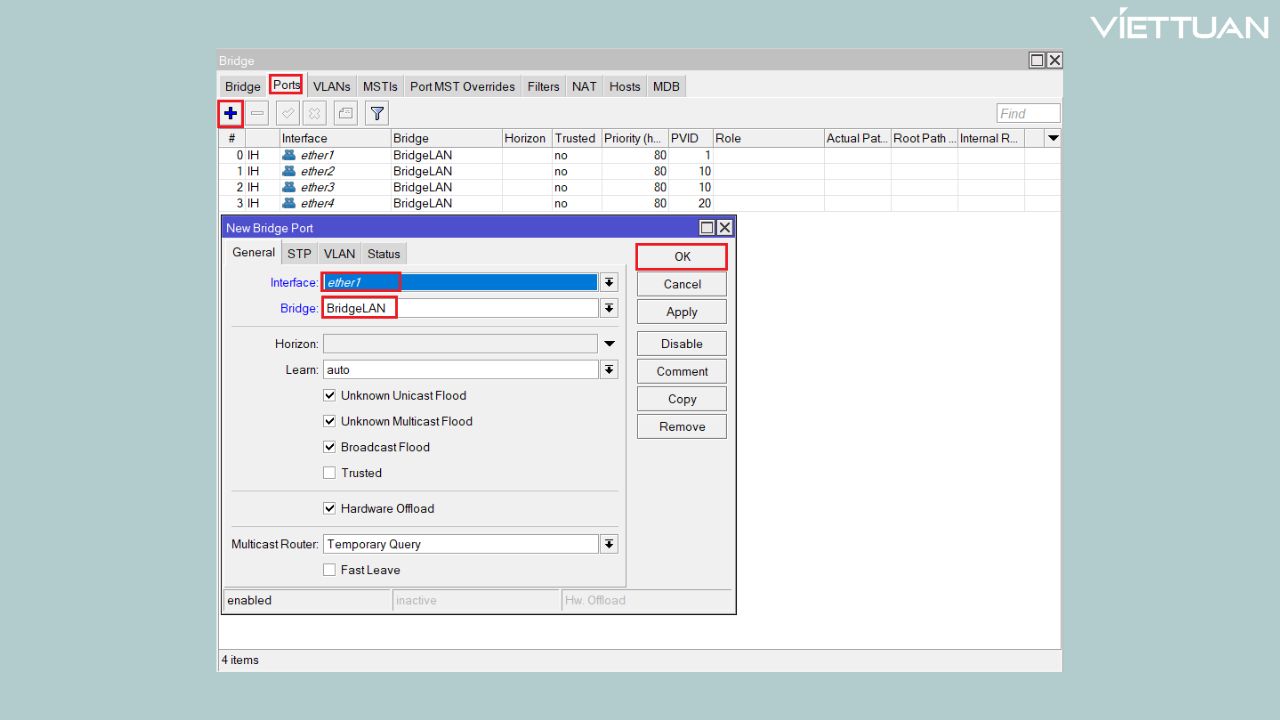Expand the Bridge dropdown list
This screenshot has width=1280, height=720.
[609, 308]
